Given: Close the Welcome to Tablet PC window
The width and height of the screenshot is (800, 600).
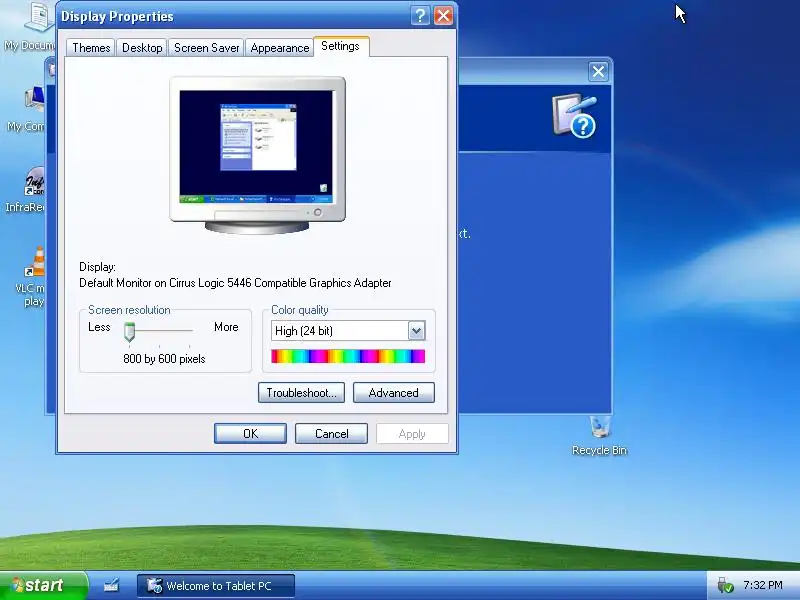Looking at the screenshot, I should 598,71.
